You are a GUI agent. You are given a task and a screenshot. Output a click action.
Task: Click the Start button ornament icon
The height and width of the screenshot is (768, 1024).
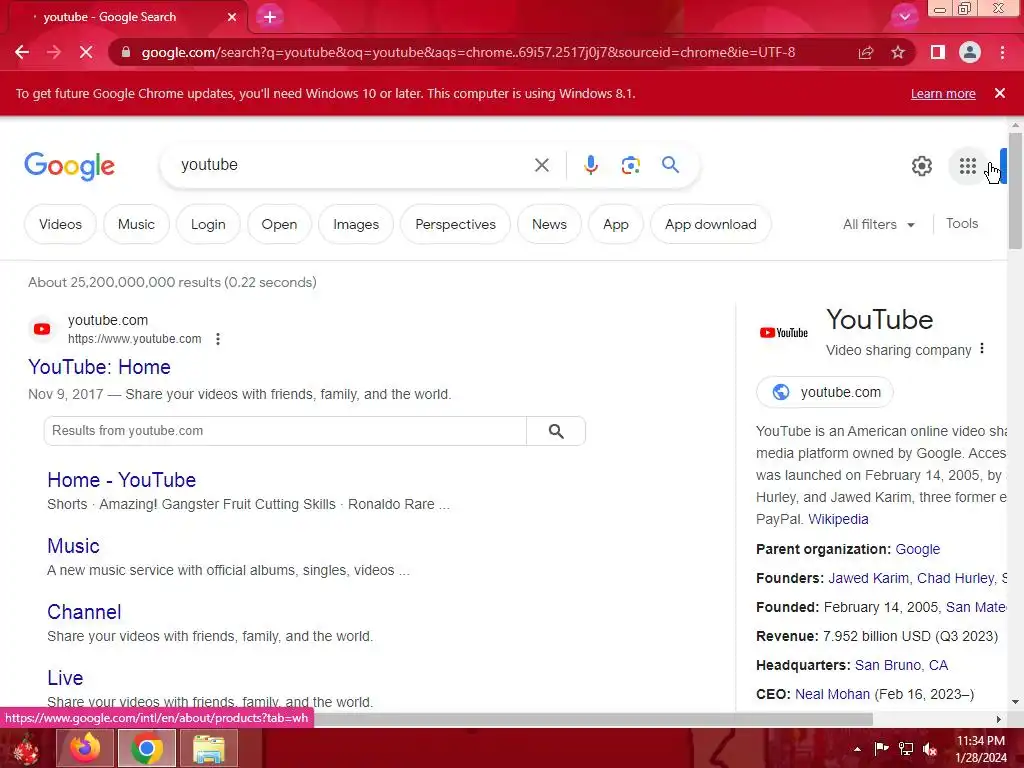tap(26, 748)
